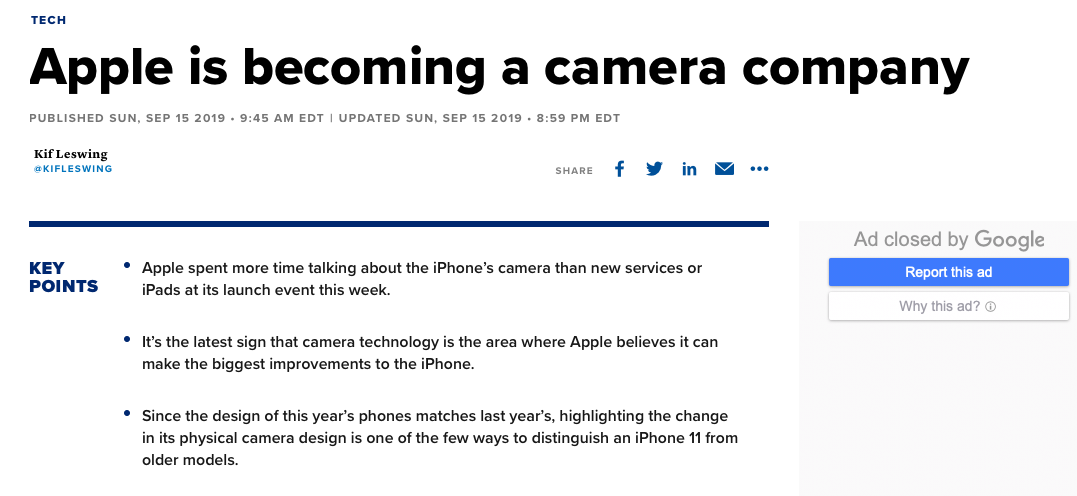Share the article on LinkedIn
Image resolution: width=1077 pixels, height=496 pixels.
pyautogui.click(x=689, y=169)
